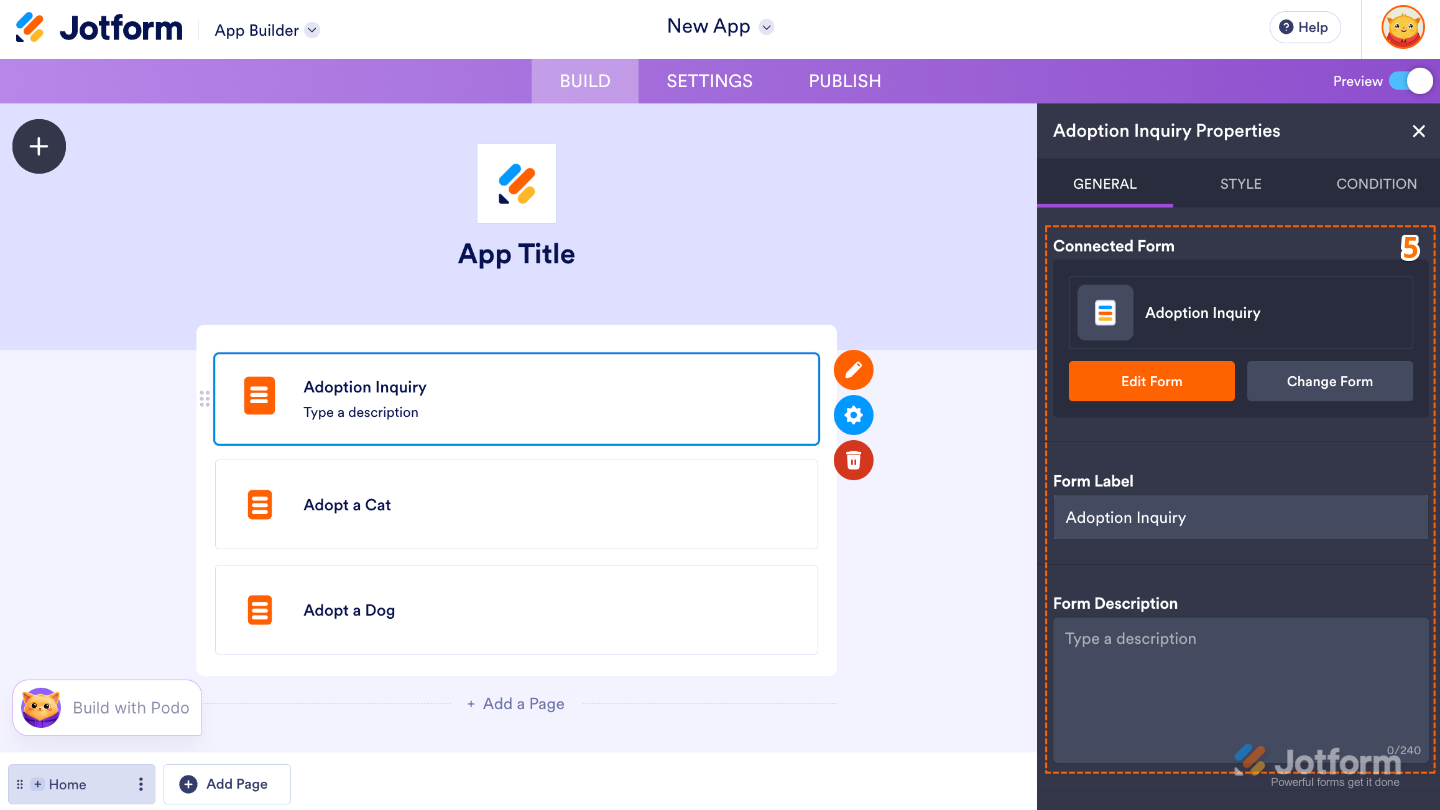This screenshot has width=1440, height=810.
Task: Click the Change Form button
Action: click(1330, 381)
